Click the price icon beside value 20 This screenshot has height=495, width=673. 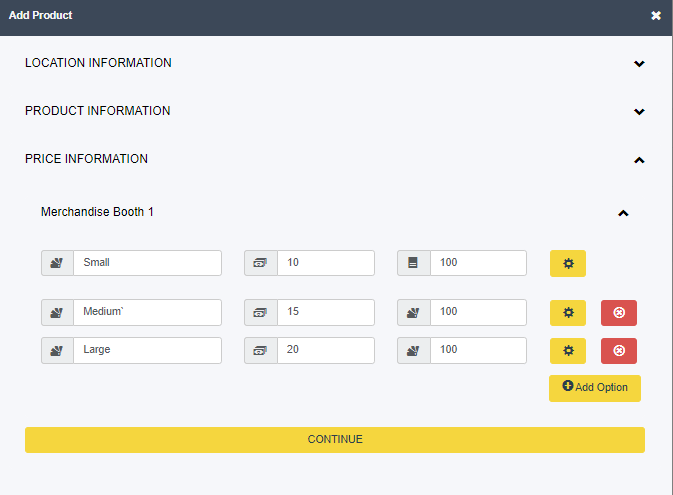click(x=261, y=350)
